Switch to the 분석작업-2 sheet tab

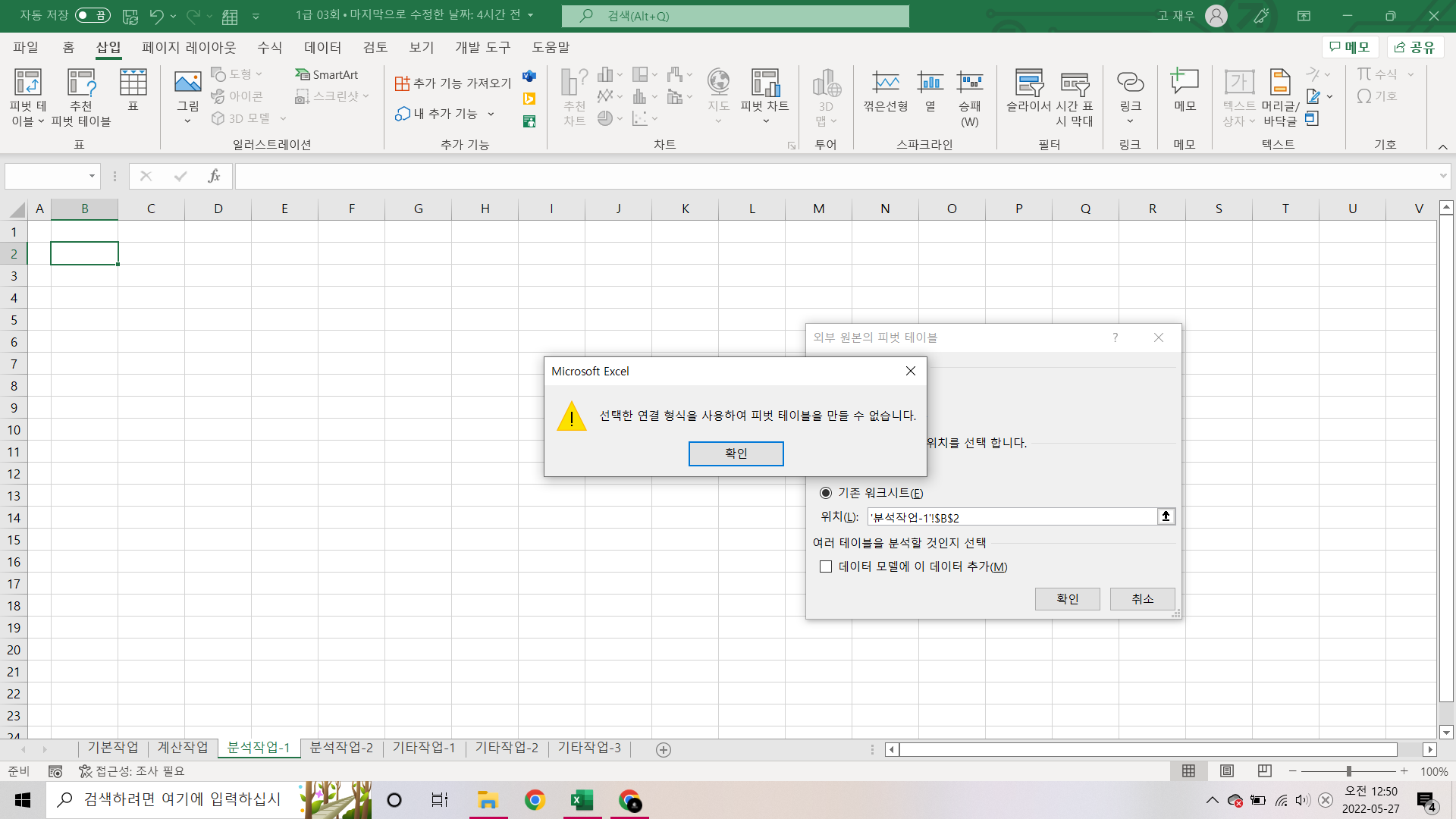click(x=341, y=748)
